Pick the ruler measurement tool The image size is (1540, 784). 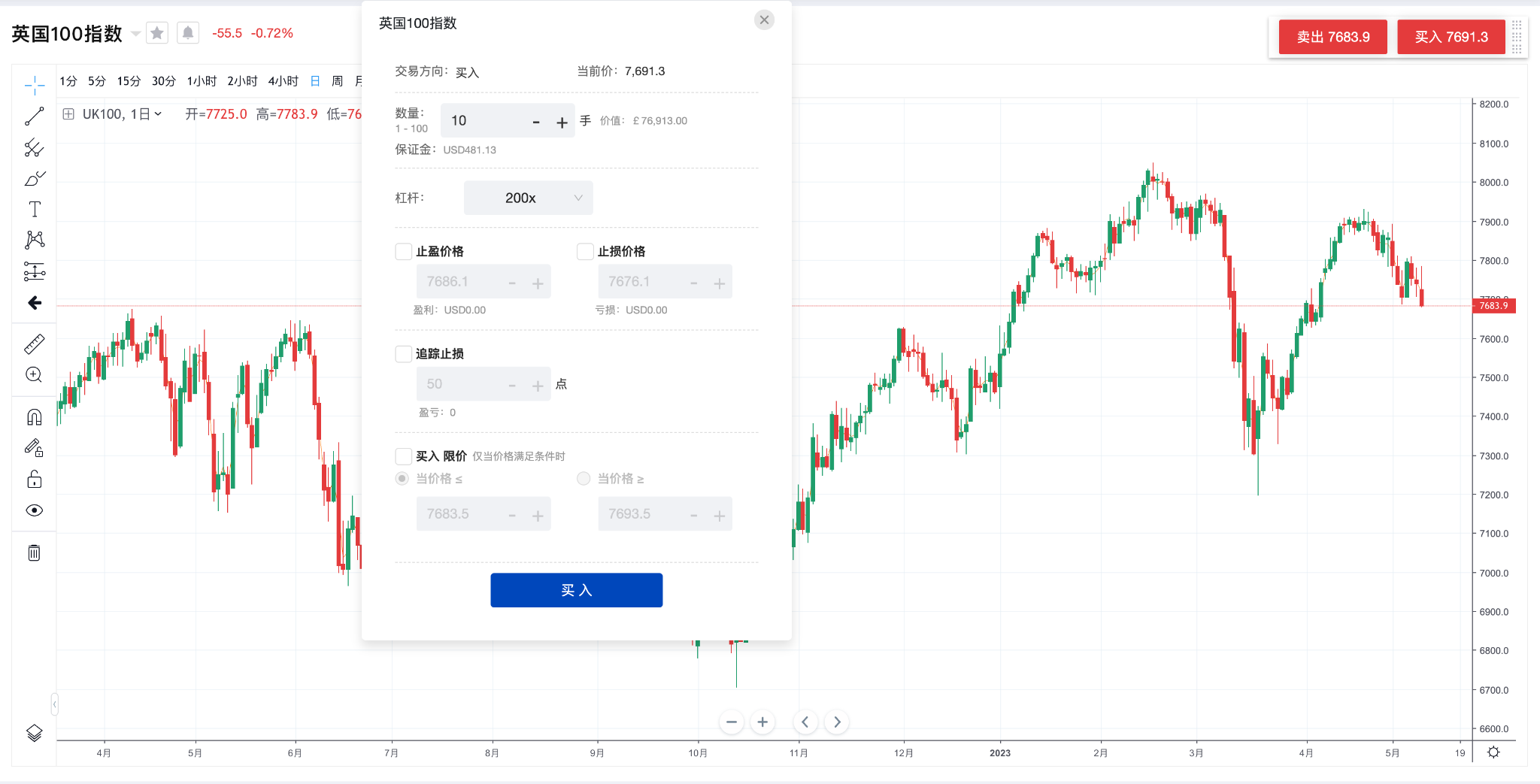pos(35,344)
